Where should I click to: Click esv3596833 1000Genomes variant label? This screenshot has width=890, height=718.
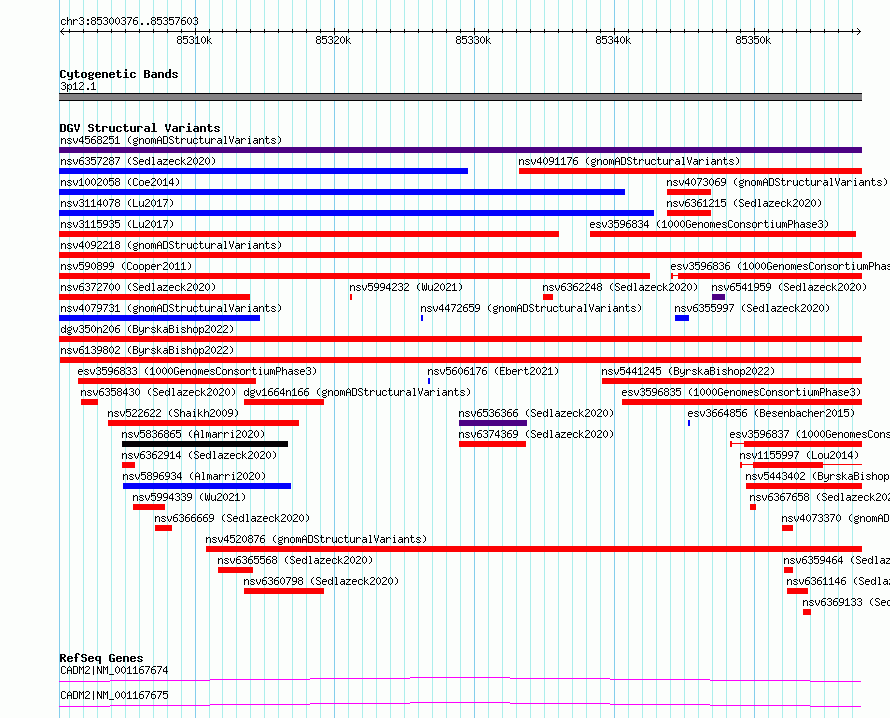[197, 371]
